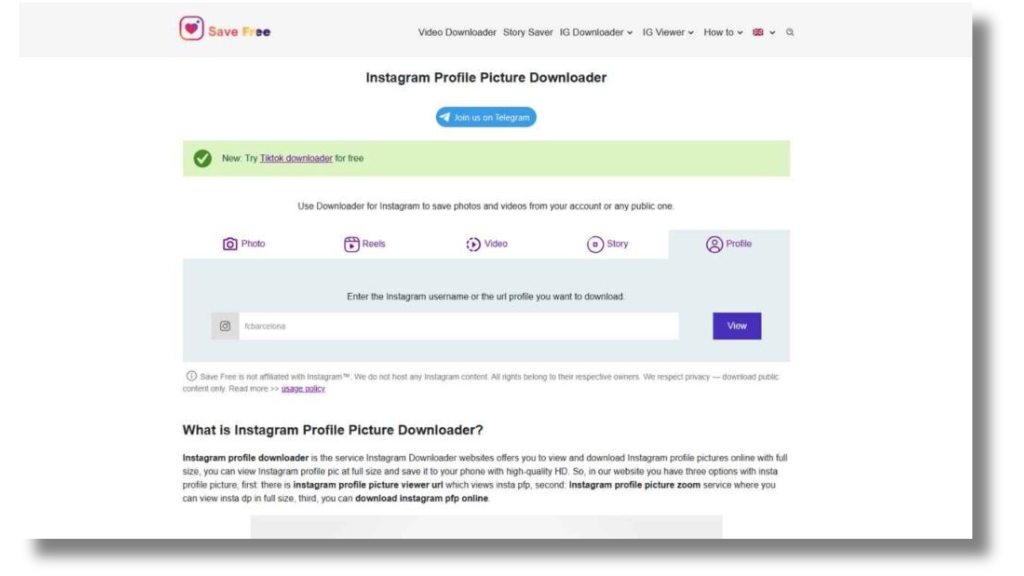The height and width of the screenshot is (576, 1024).
Task: Expand the IG Viewer dropdown menu
Action: tap(668, 32)
